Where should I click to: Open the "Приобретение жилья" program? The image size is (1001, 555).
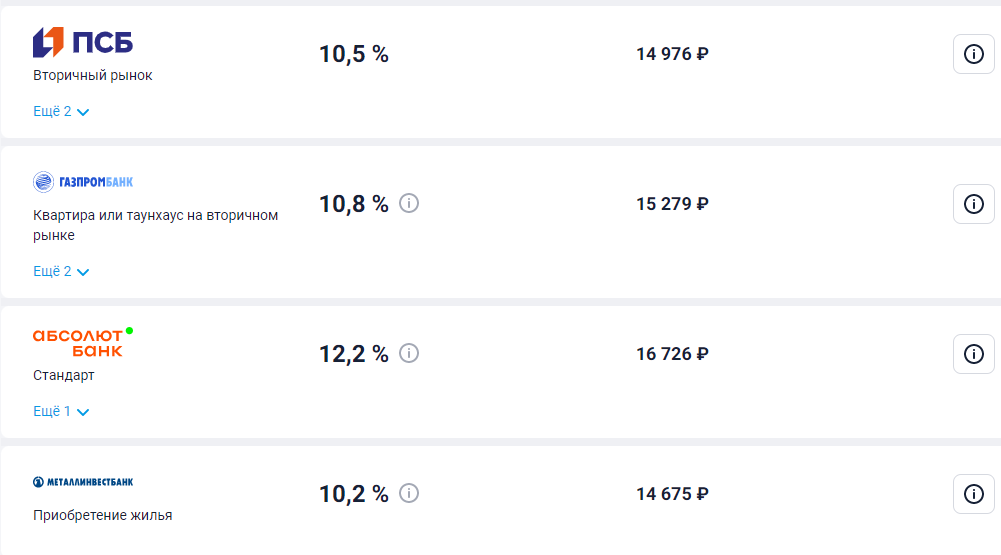pyautogui.click(x=103, y=515)
